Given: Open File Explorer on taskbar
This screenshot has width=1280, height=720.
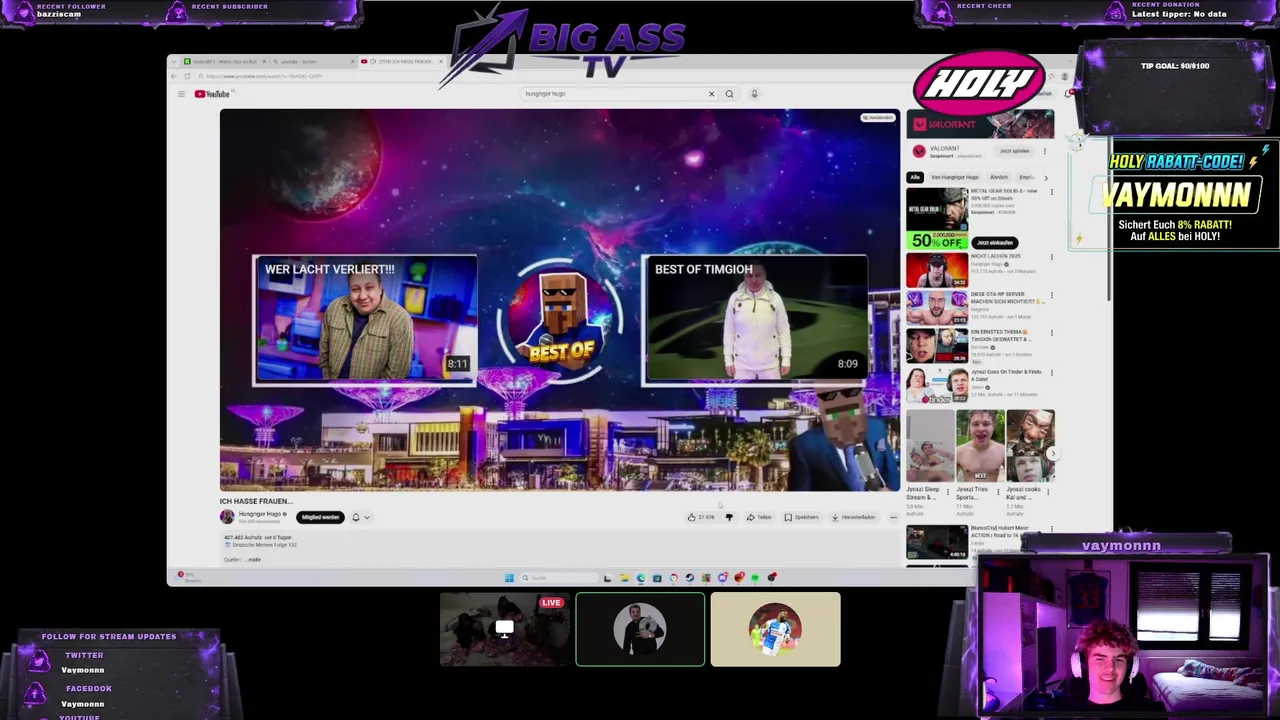Looking at the screenshot, I should [x=624, y=578].
